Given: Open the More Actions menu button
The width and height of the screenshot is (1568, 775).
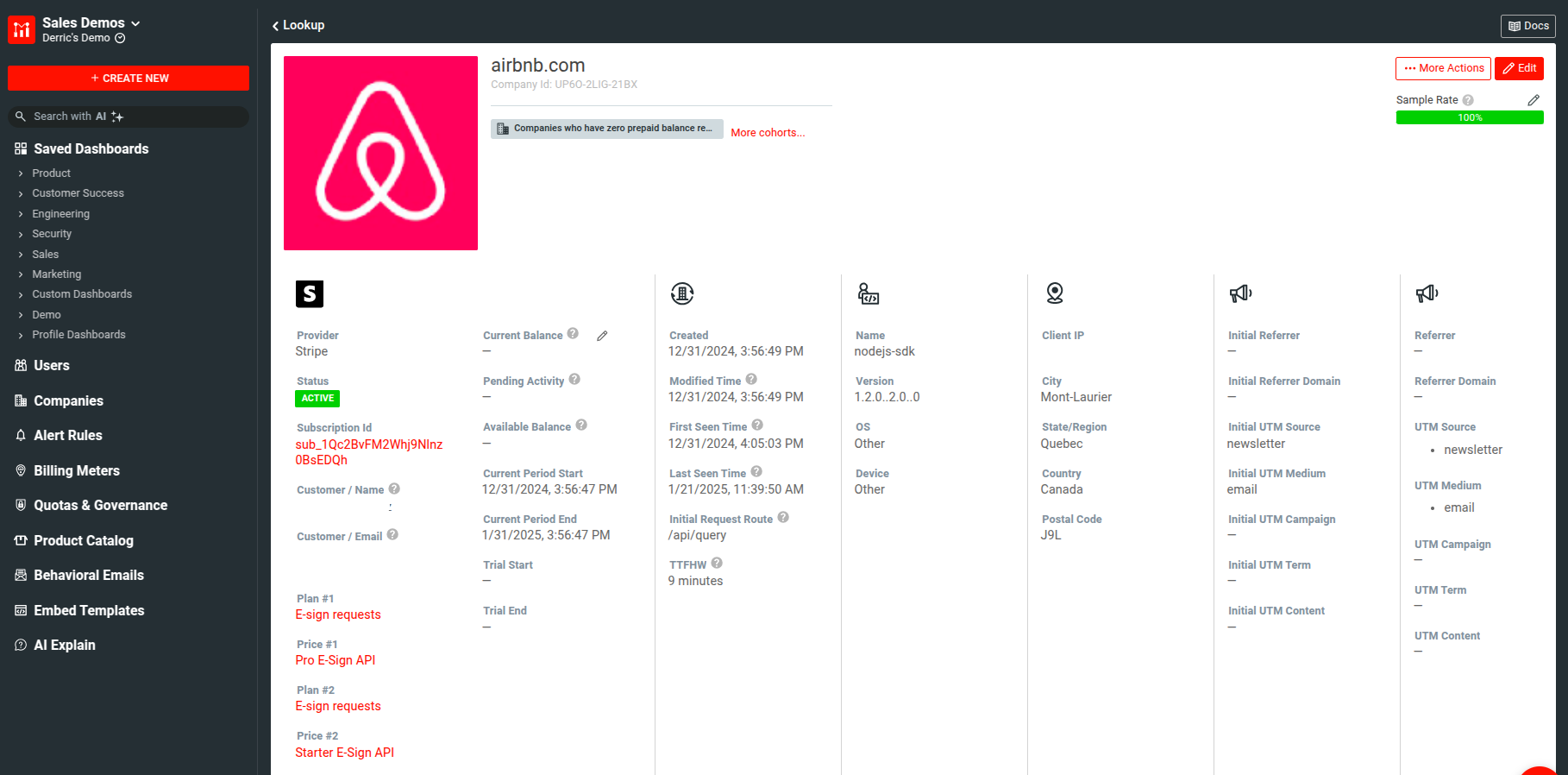Looking at the screenshot, I should [x=1444, y=68].
